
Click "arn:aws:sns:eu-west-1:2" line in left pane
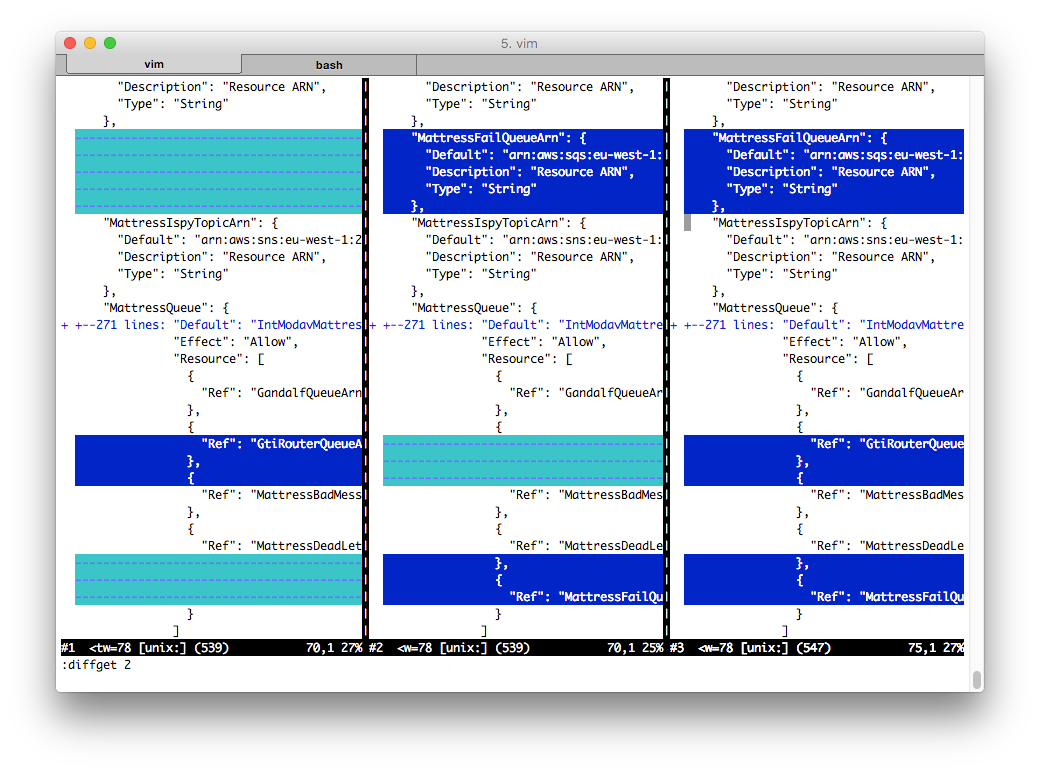(x=239, y=240)
